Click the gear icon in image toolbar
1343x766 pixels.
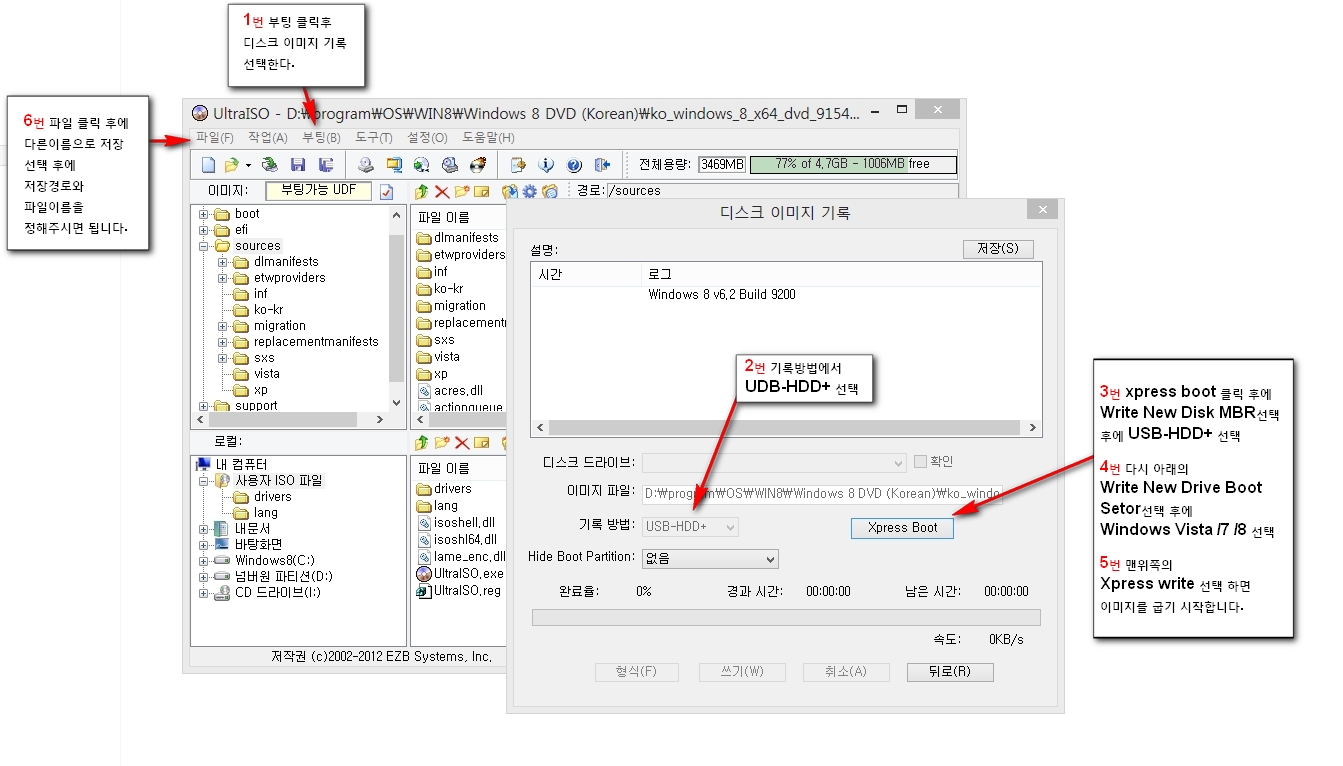(x=530, y=191)
